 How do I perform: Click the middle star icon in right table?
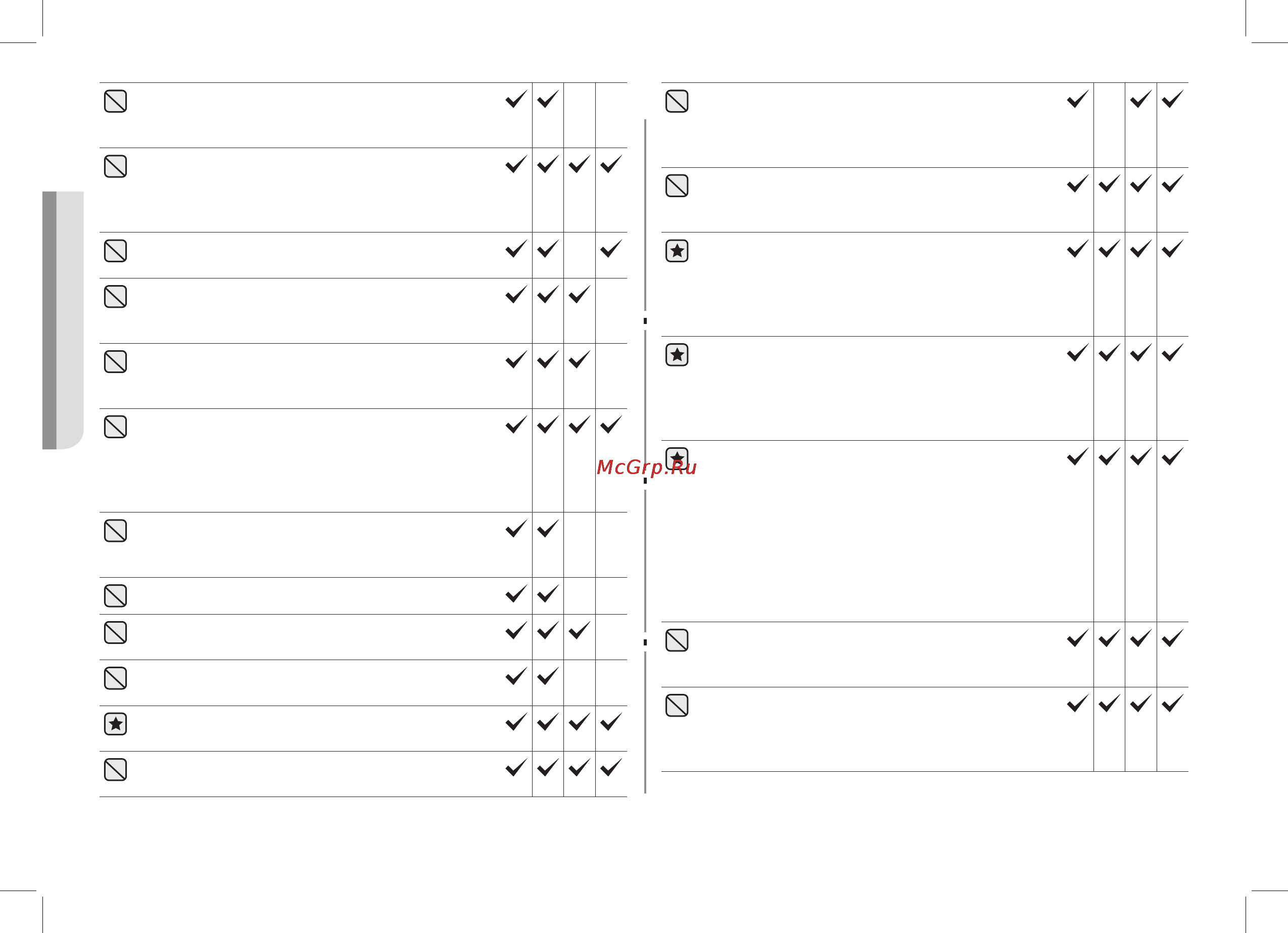click(x=677, y=355)
